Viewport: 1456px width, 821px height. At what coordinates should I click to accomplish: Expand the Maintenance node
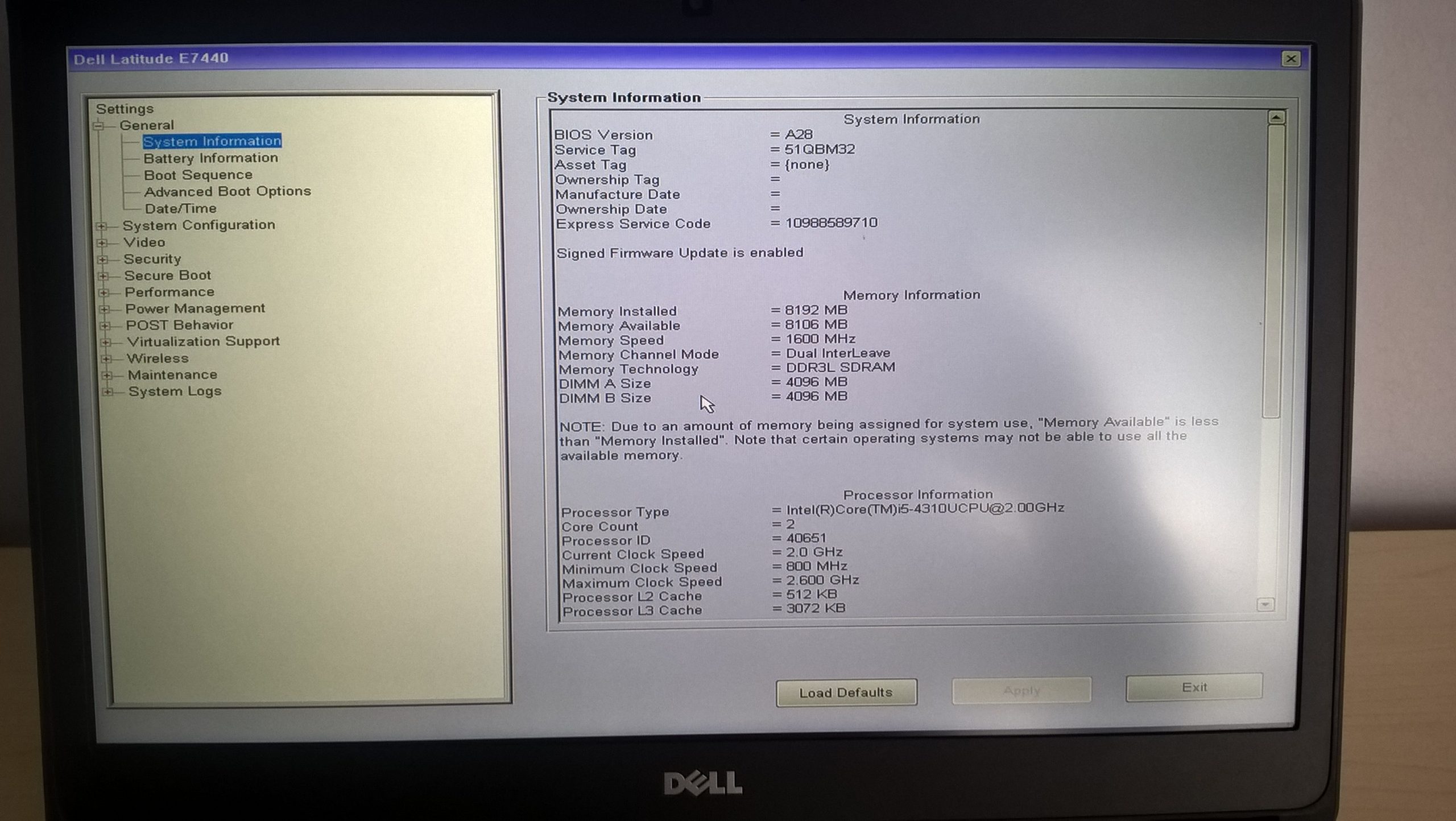[x=106, y=375]
